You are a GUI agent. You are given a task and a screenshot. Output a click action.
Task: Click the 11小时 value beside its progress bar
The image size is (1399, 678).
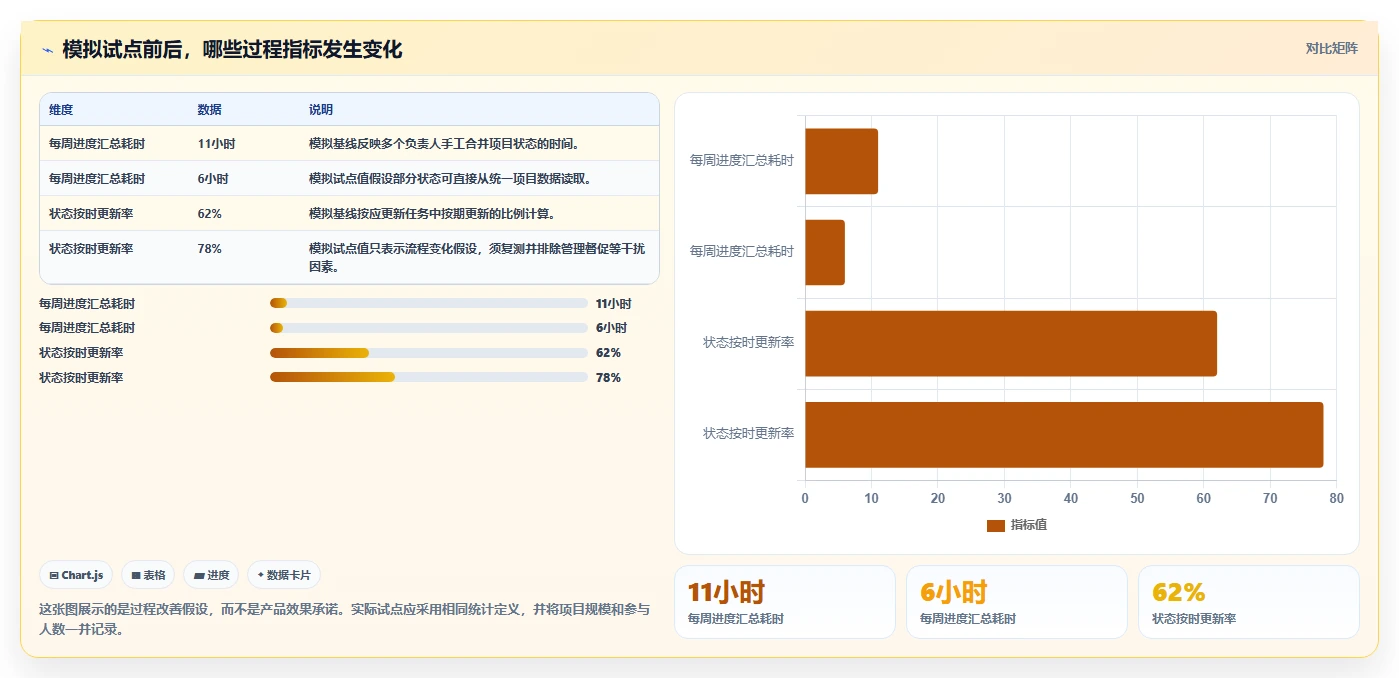tap(613, 304)
